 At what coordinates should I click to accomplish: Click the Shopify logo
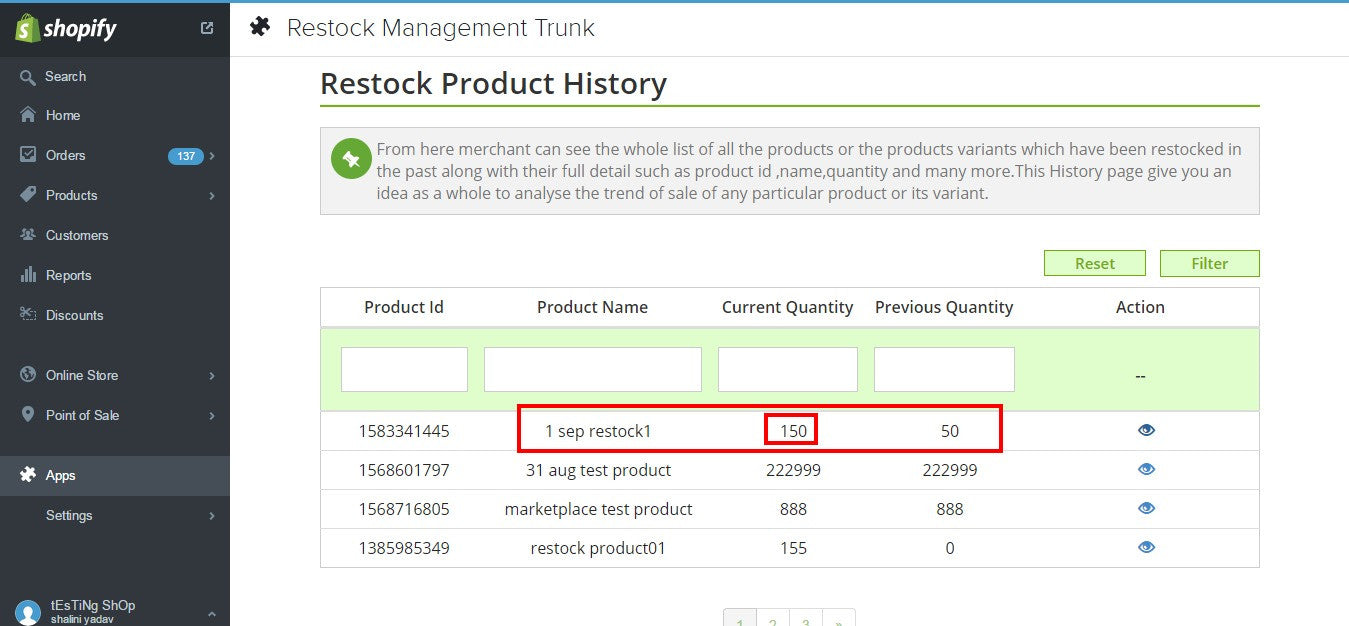click(65, 28)
